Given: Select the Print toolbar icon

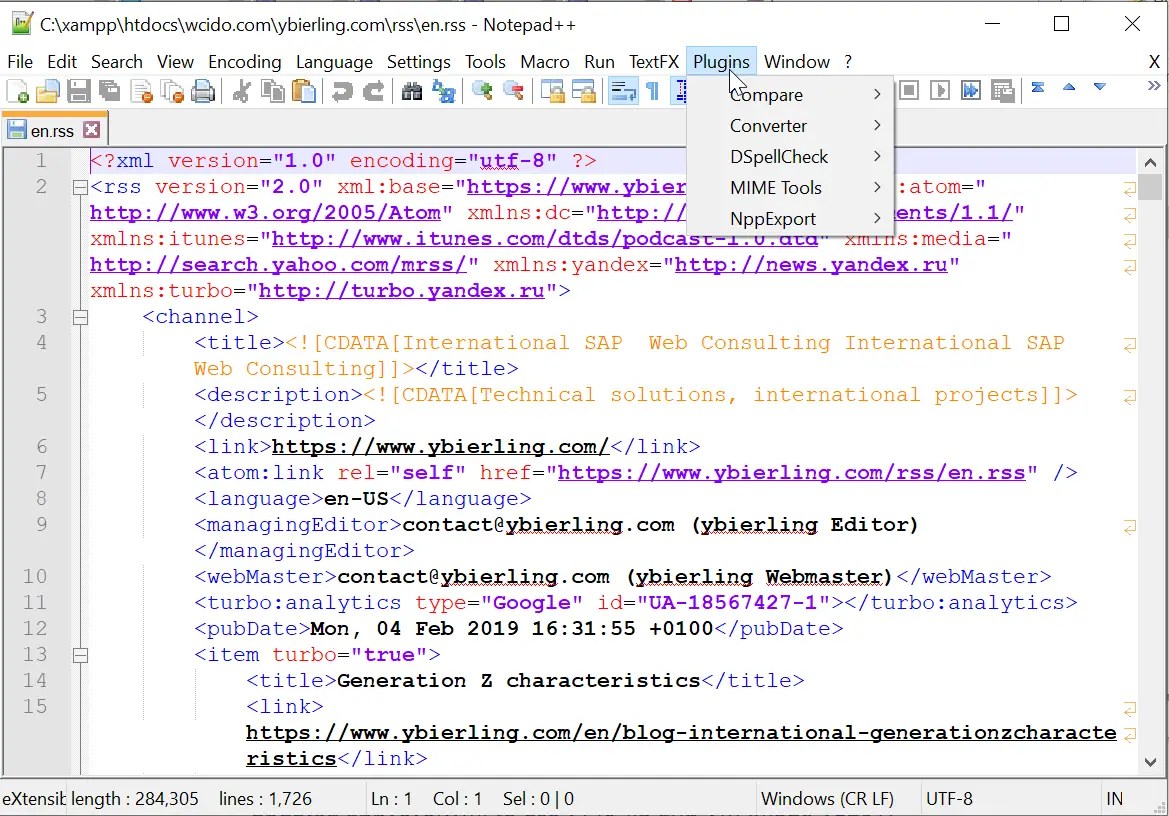Looking at the screenshot, I should pos(203,91).
